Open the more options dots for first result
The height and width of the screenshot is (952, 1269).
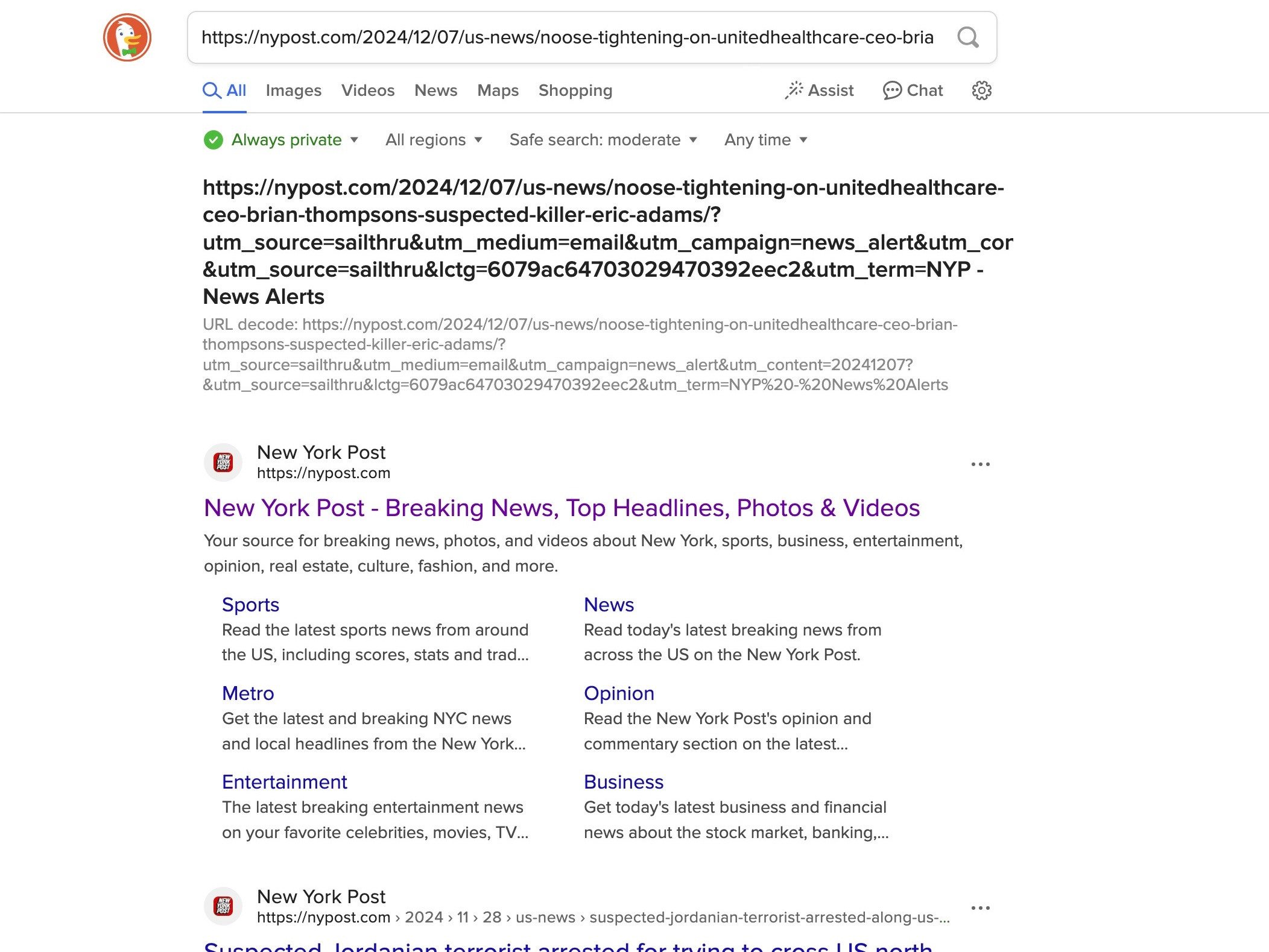pos(980,464)
